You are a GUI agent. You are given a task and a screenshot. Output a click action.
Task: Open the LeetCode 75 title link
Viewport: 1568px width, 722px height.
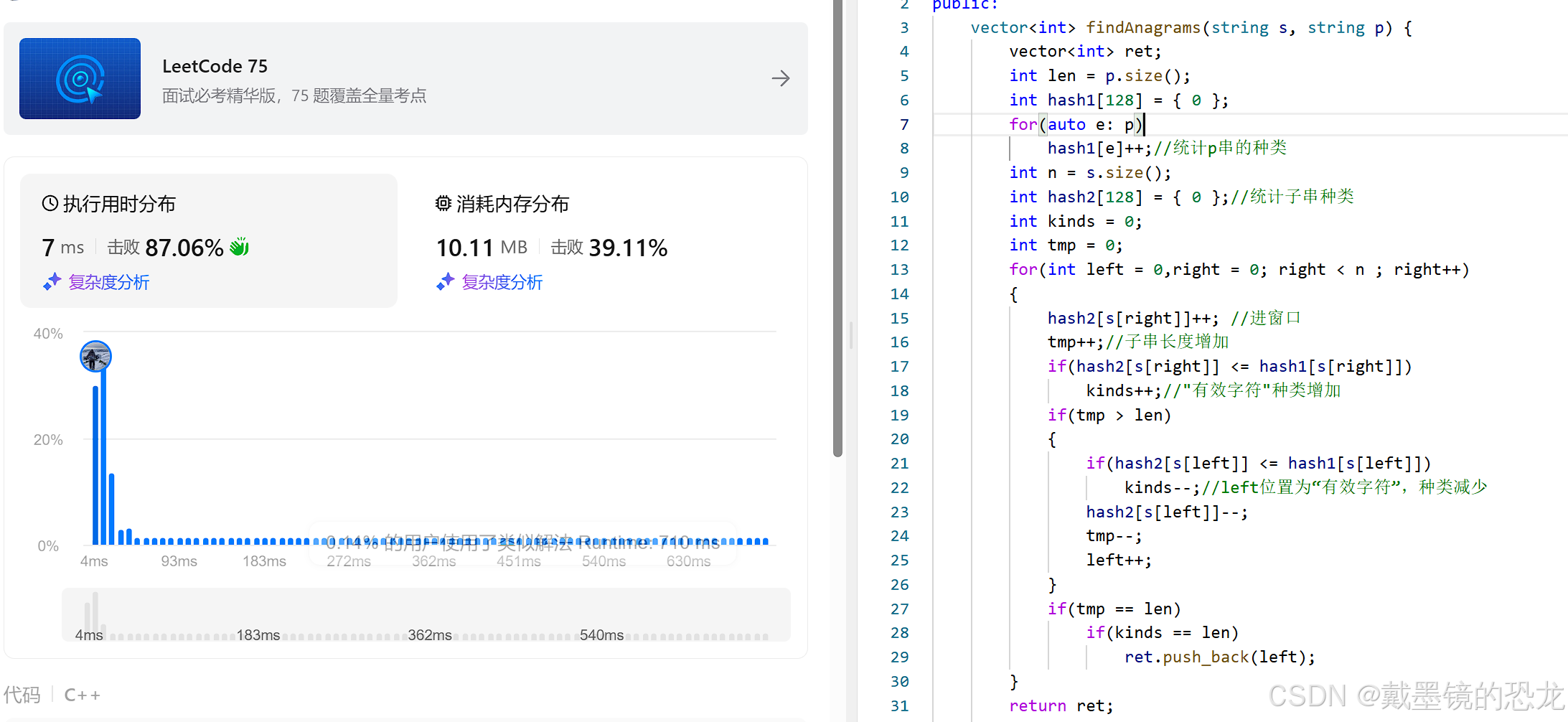[215, 66]
